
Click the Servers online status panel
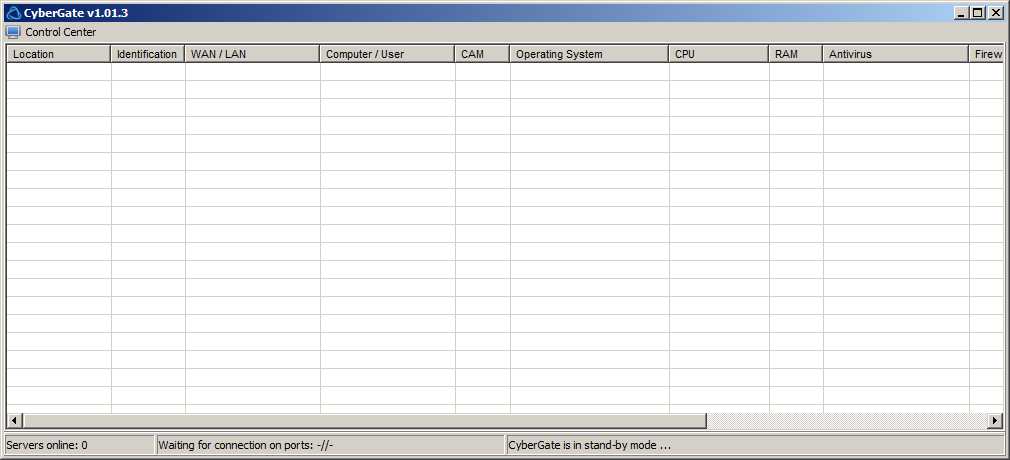(79, 445)
